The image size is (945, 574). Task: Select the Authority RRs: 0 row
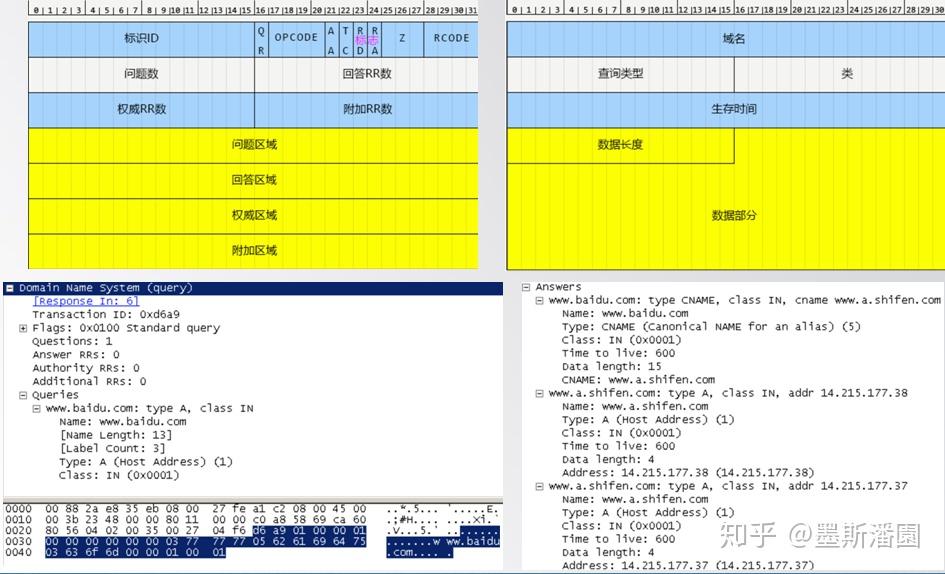click(86, 368)
